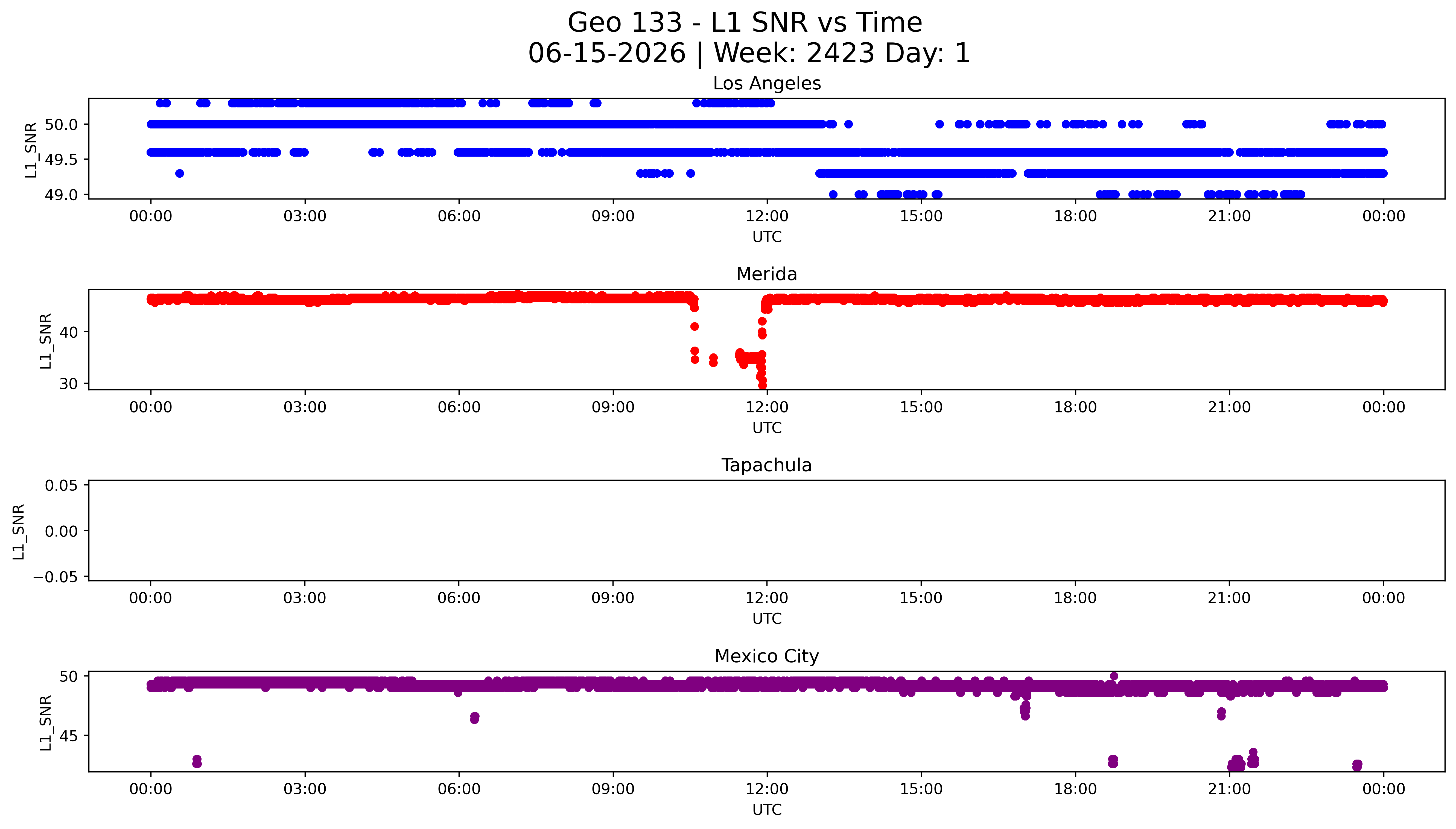Click the Merida subplot title
The height and width of the screenshot is (829, 1456).
(x=766, y=274)
